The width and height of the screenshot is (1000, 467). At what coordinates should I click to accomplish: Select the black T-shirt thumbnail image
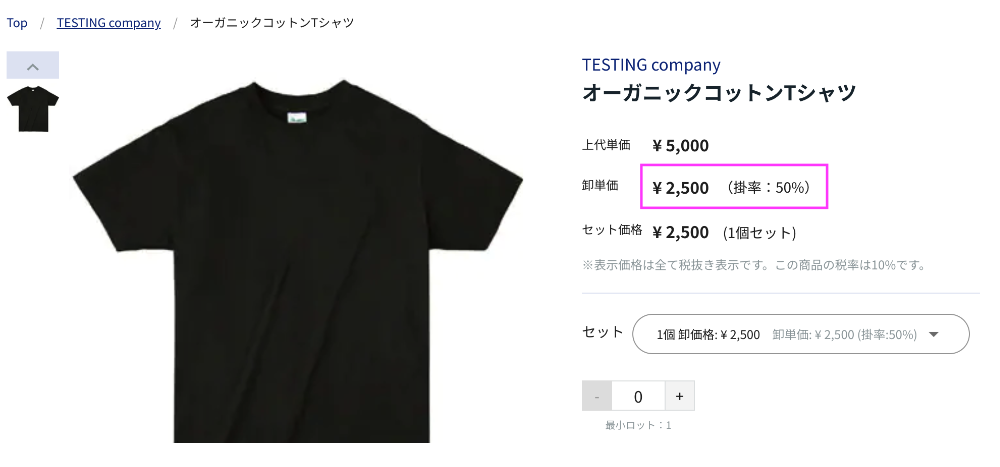(33, 108)
